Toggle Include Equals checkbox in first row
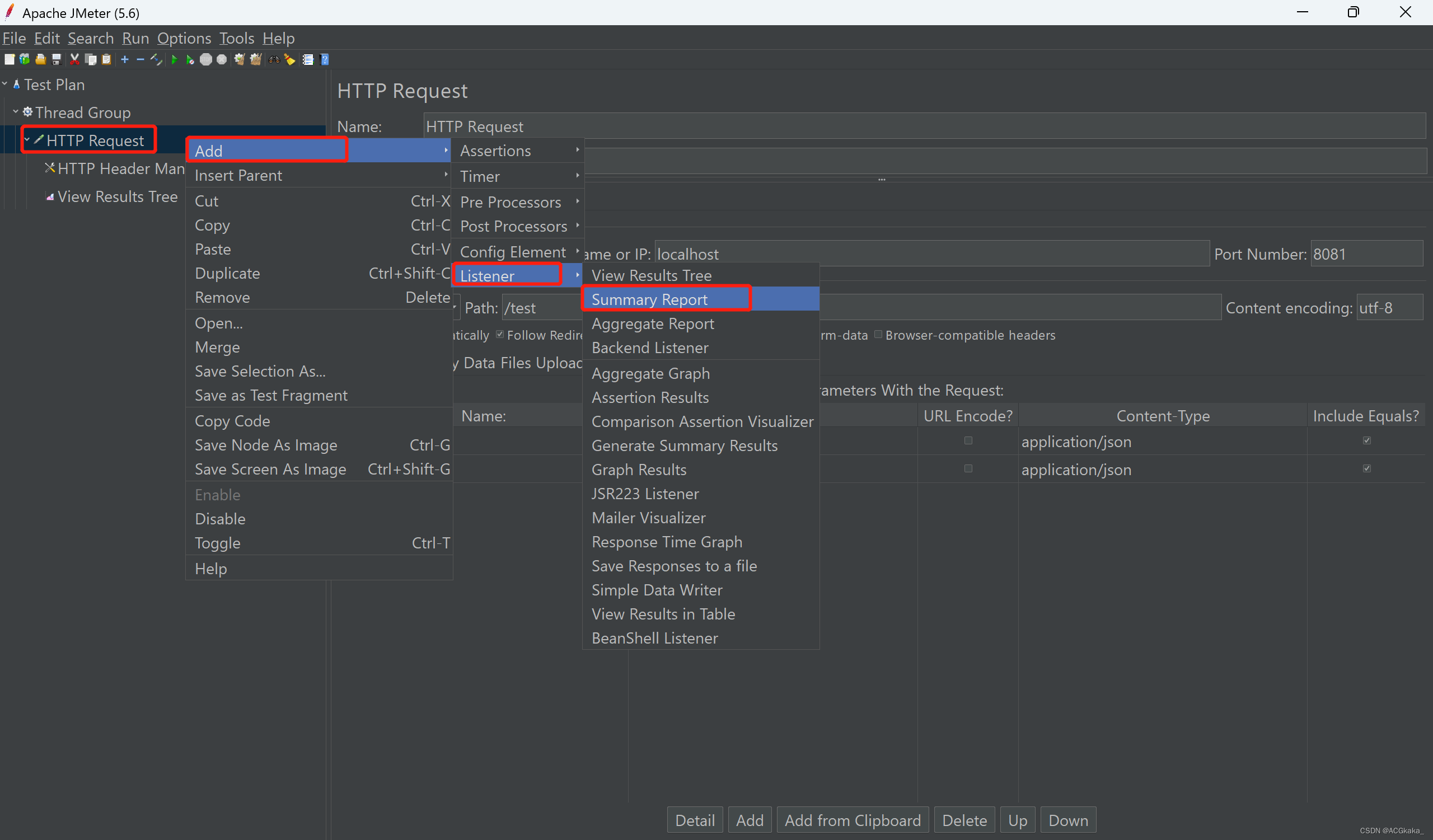Screen dimensions: 1433x840 [1367, 441]
